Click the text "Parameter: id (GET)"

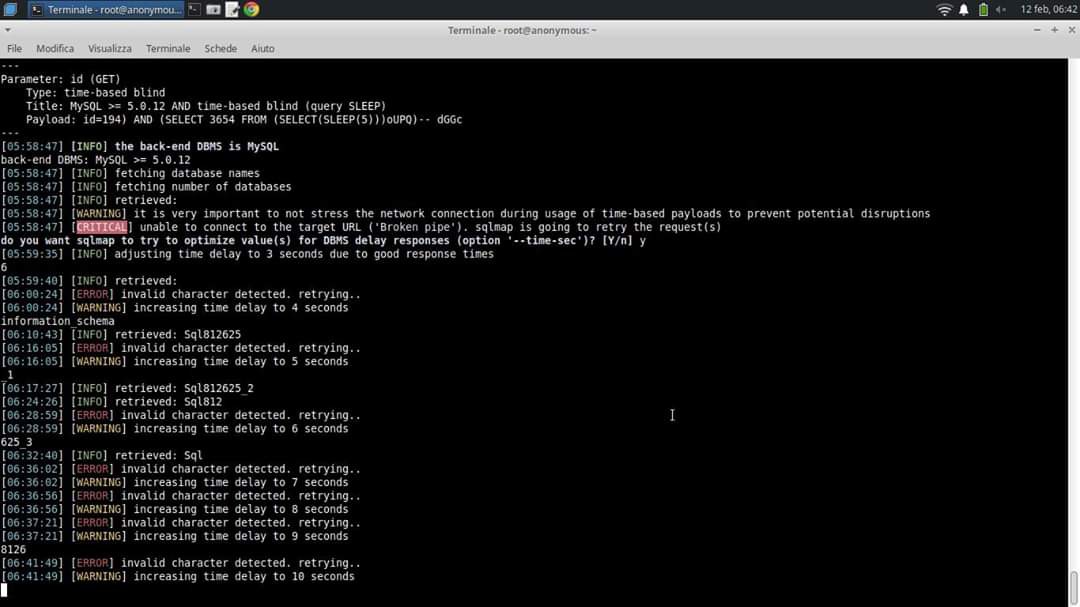61,79
